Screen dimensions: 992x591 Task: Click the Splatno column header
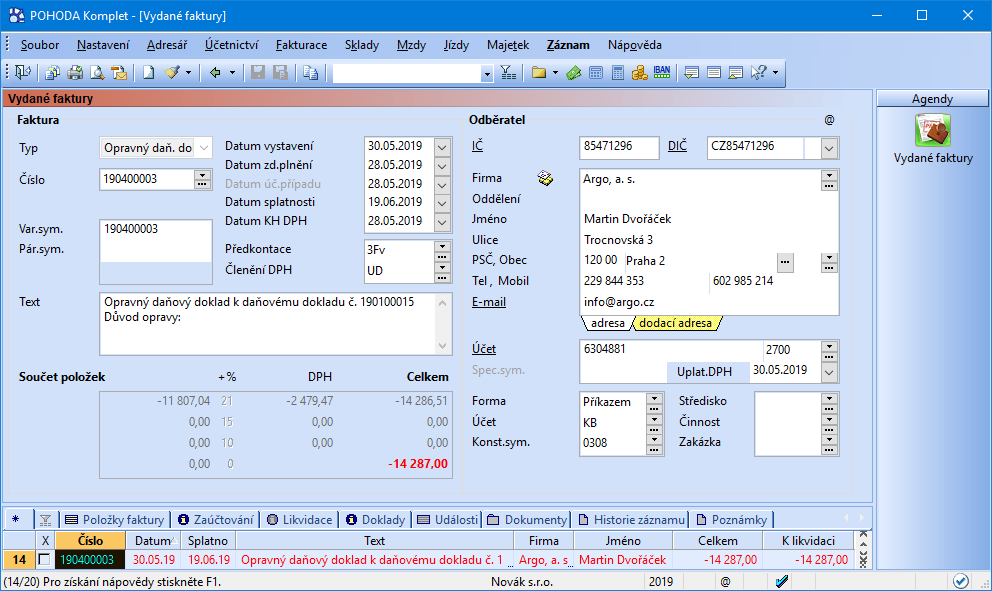208,540
